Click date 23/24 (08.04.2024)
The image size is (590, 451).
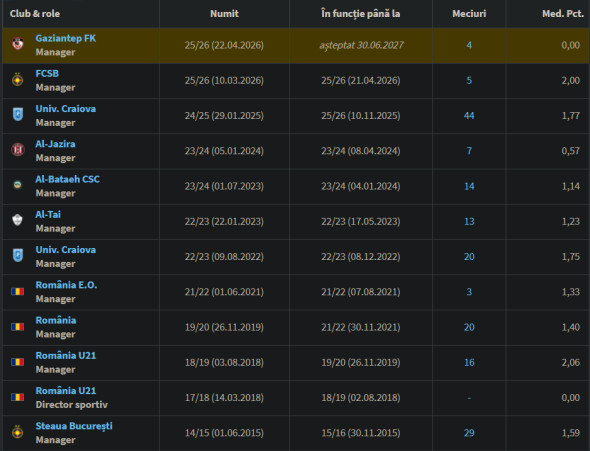[360, 151]
